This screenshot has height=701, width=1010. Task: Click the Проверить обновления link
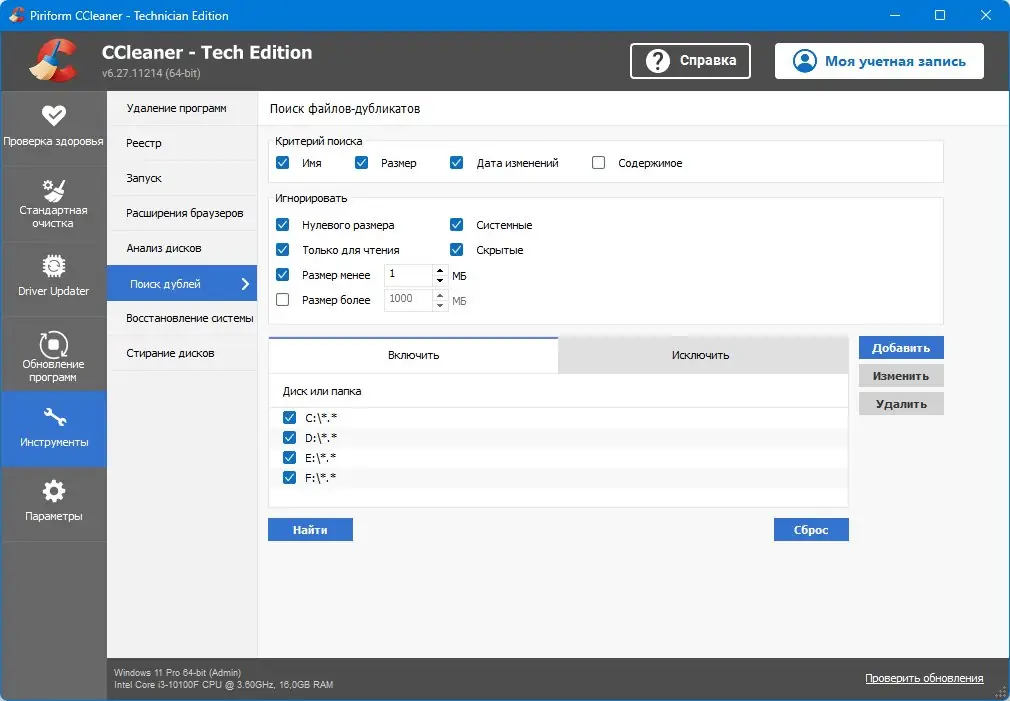(924, 678)
